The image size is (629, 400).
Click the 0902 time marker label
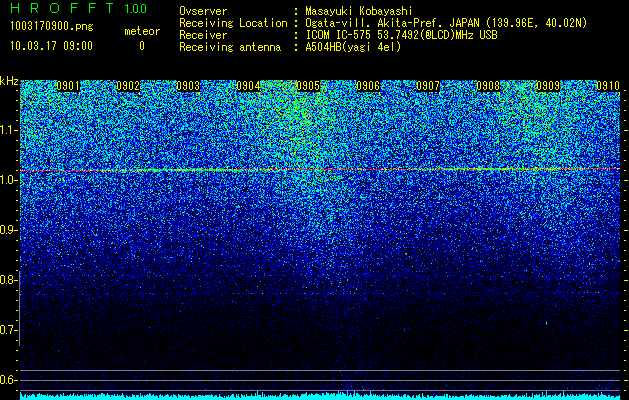coord(128,86)
